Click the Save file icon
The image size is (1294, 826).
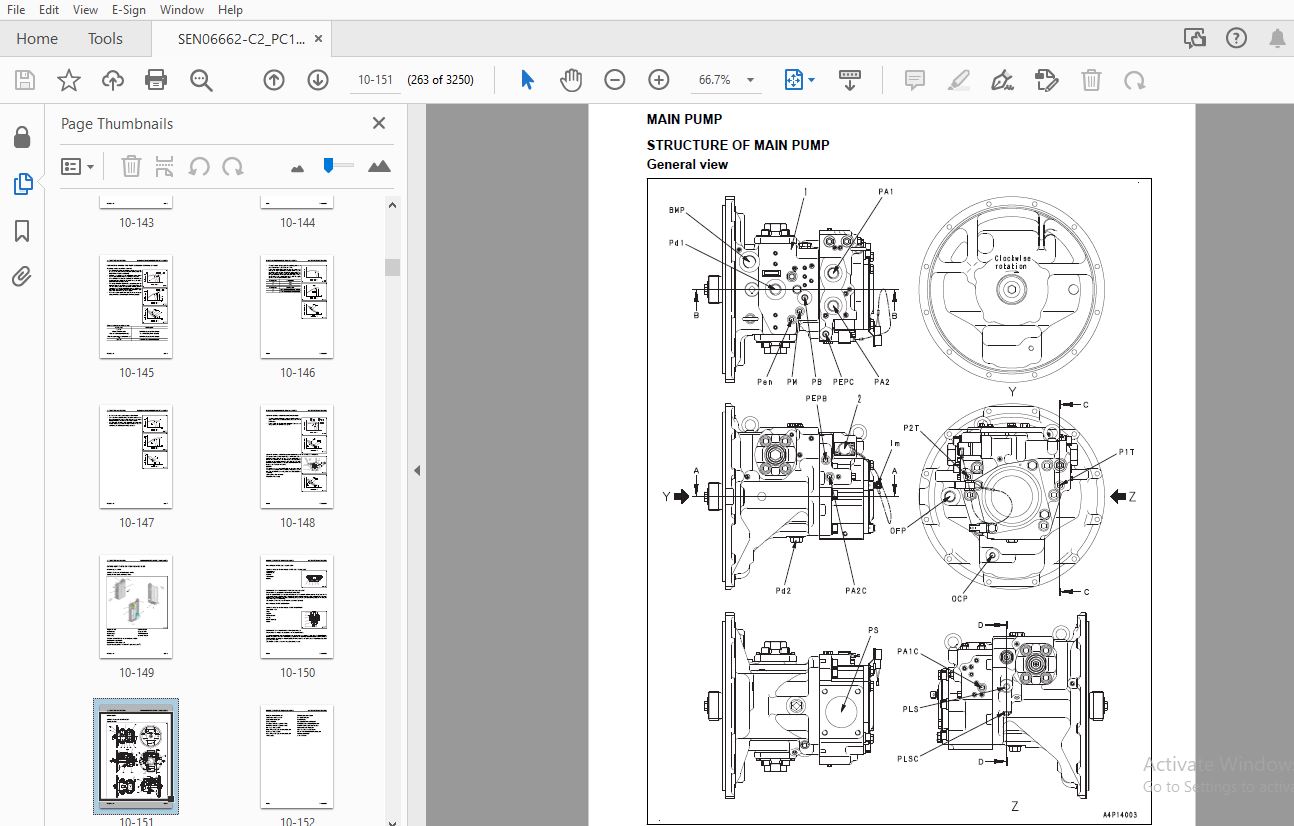(x=25, y=80)
